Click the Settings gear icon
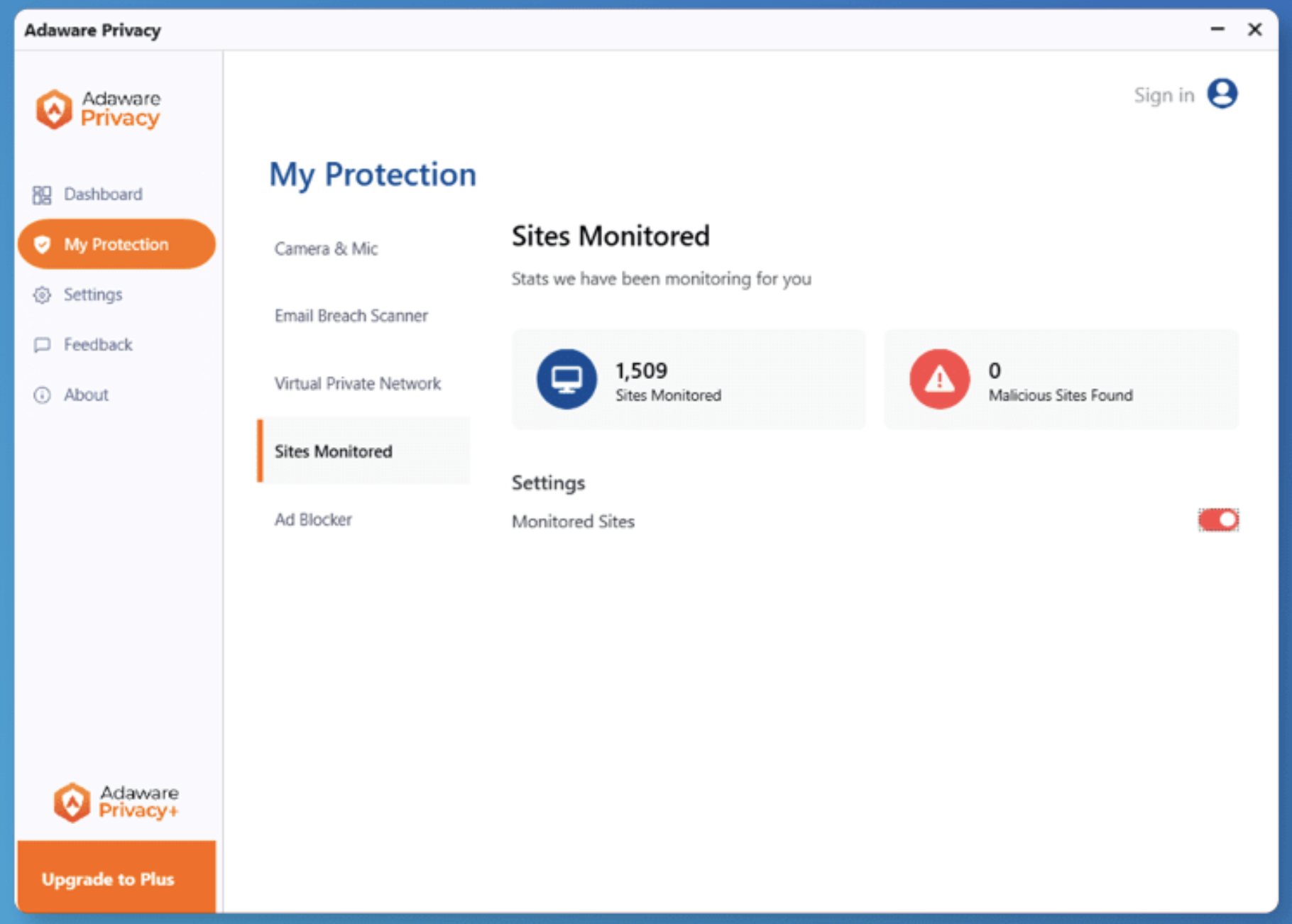 point(42,295)
